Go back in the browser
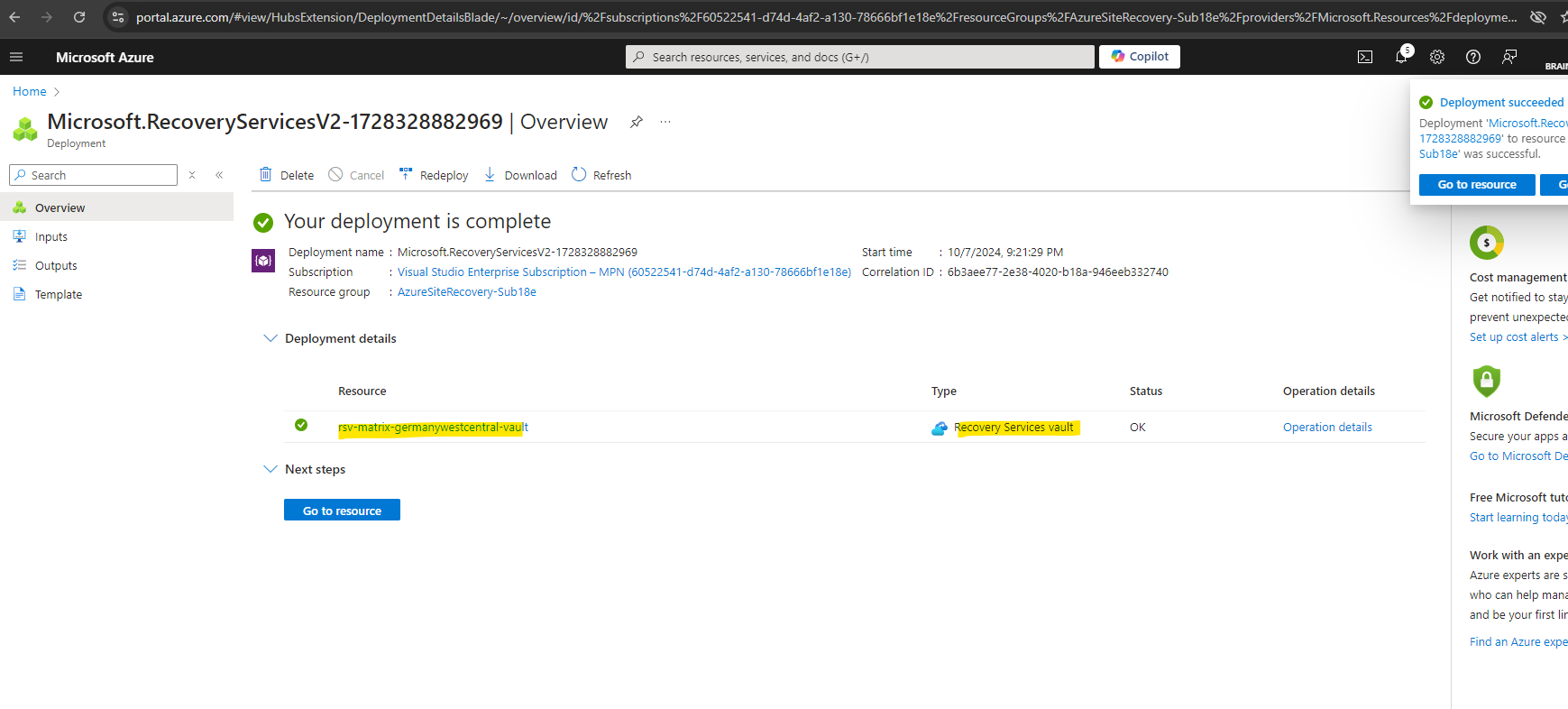 pos(14,17)
